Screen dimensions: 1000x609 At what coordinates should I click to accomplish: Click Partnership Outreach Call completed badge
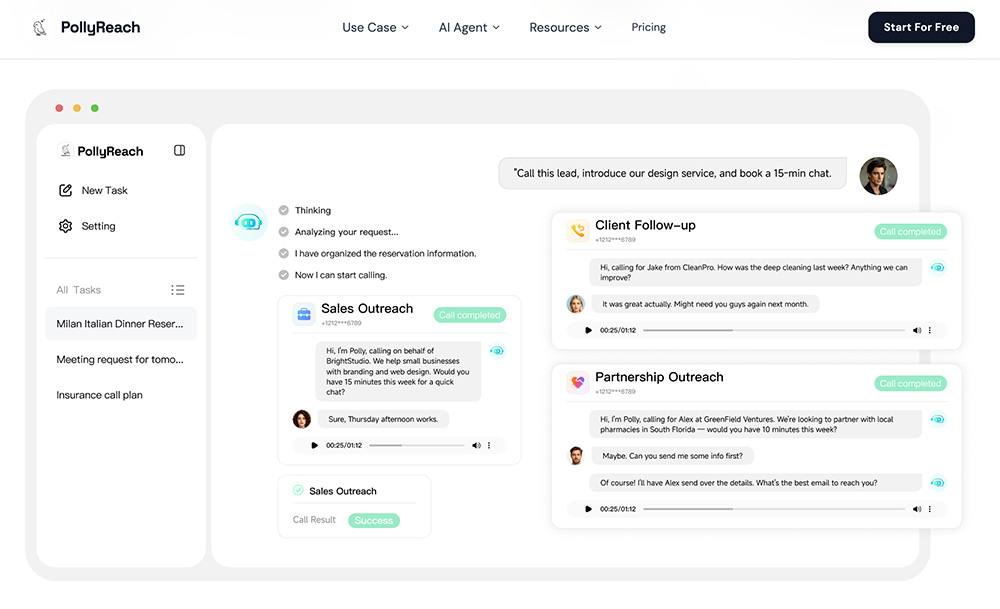tap(910, 383)
